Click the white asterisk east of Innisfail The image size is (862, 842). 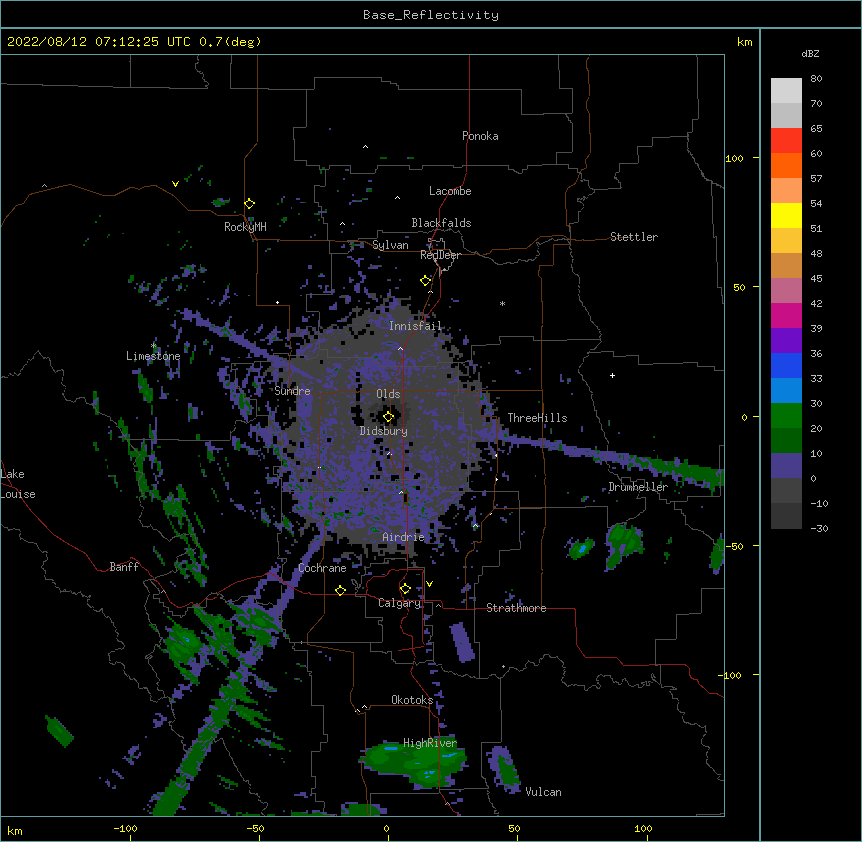[502, 303]
